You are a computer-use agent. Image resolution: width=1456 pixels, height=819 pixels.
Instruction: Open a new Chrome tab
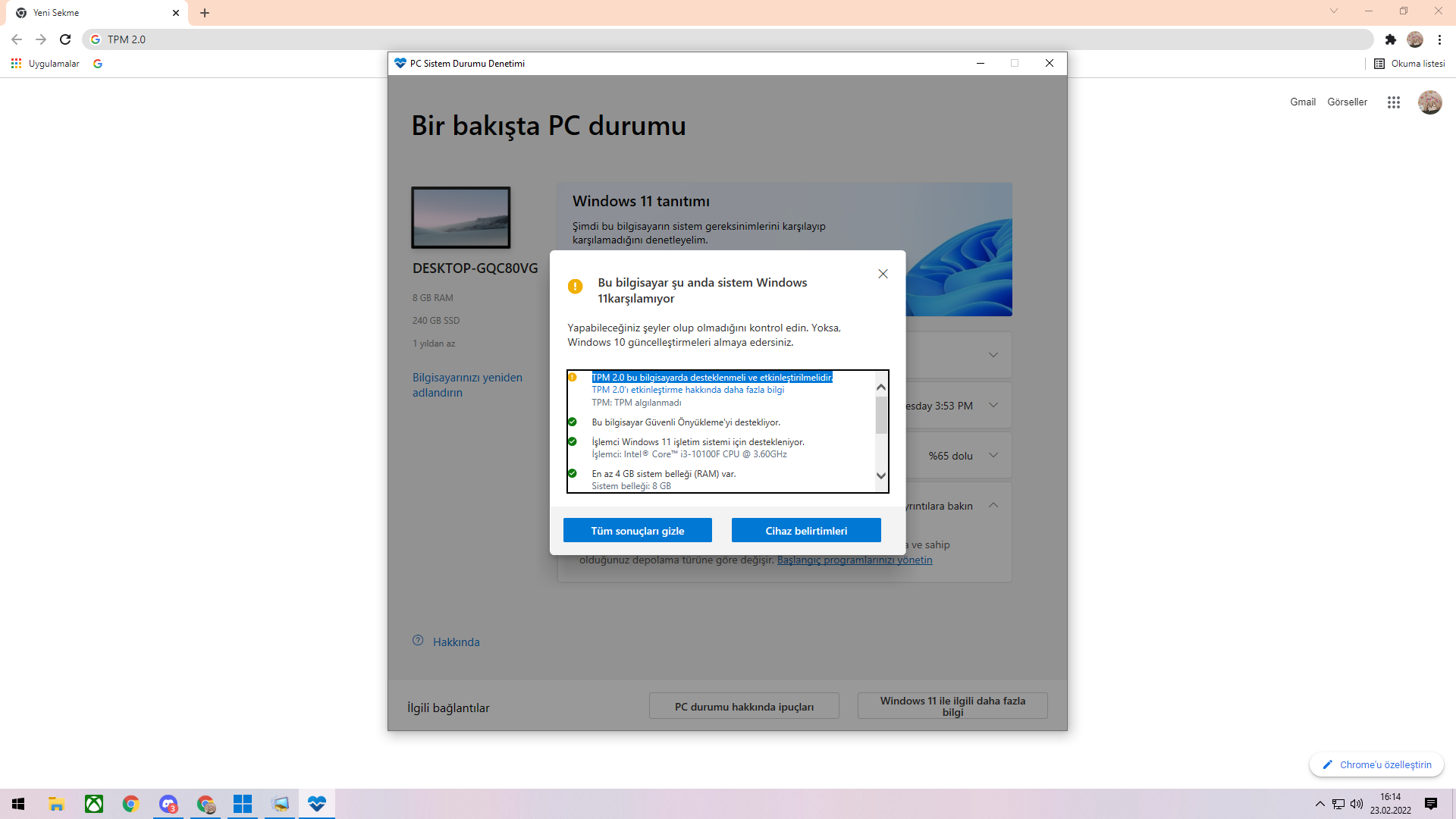[205, 13]
